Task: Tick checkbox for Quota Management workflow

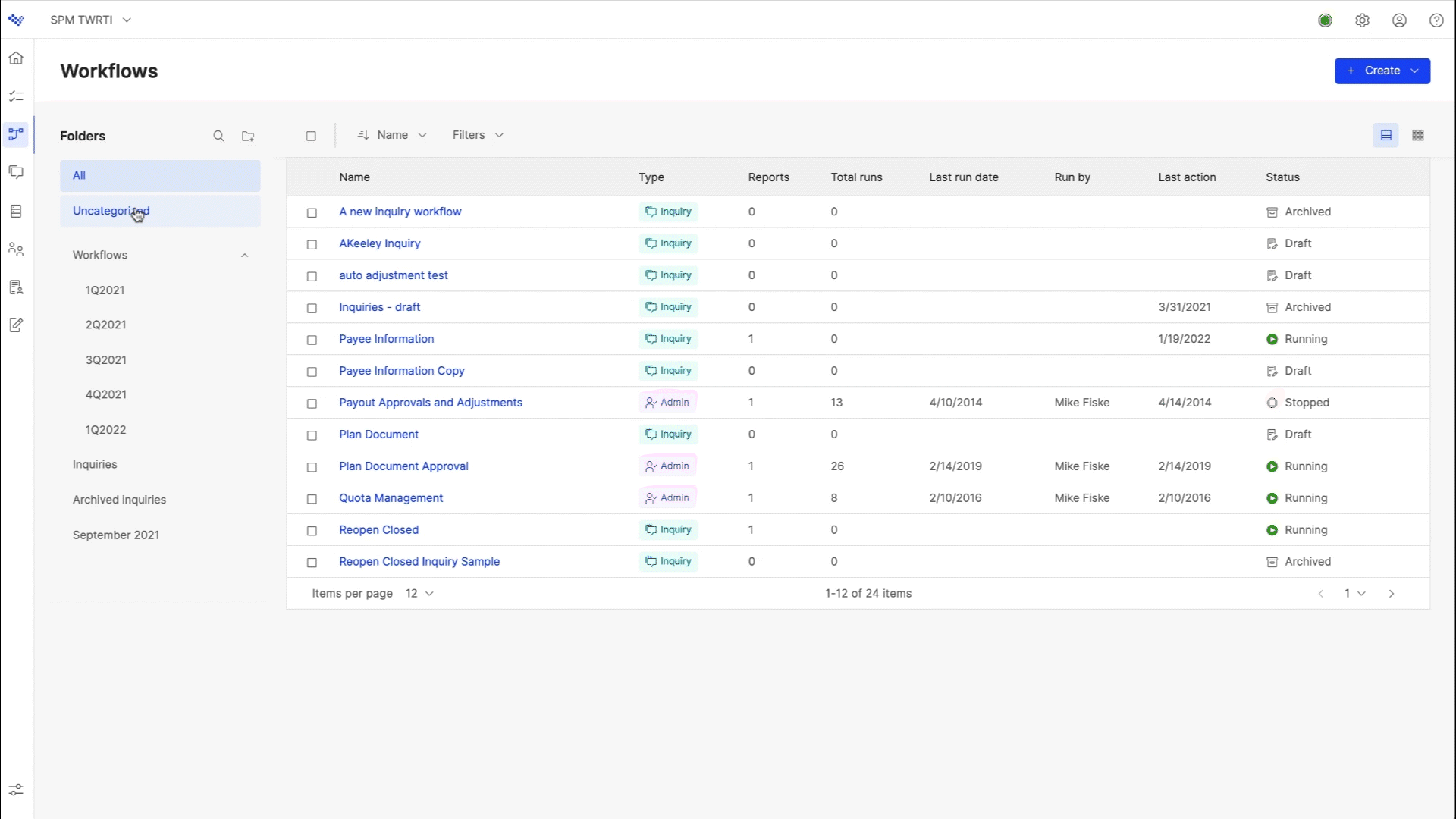Action: (x=312, y=499)
